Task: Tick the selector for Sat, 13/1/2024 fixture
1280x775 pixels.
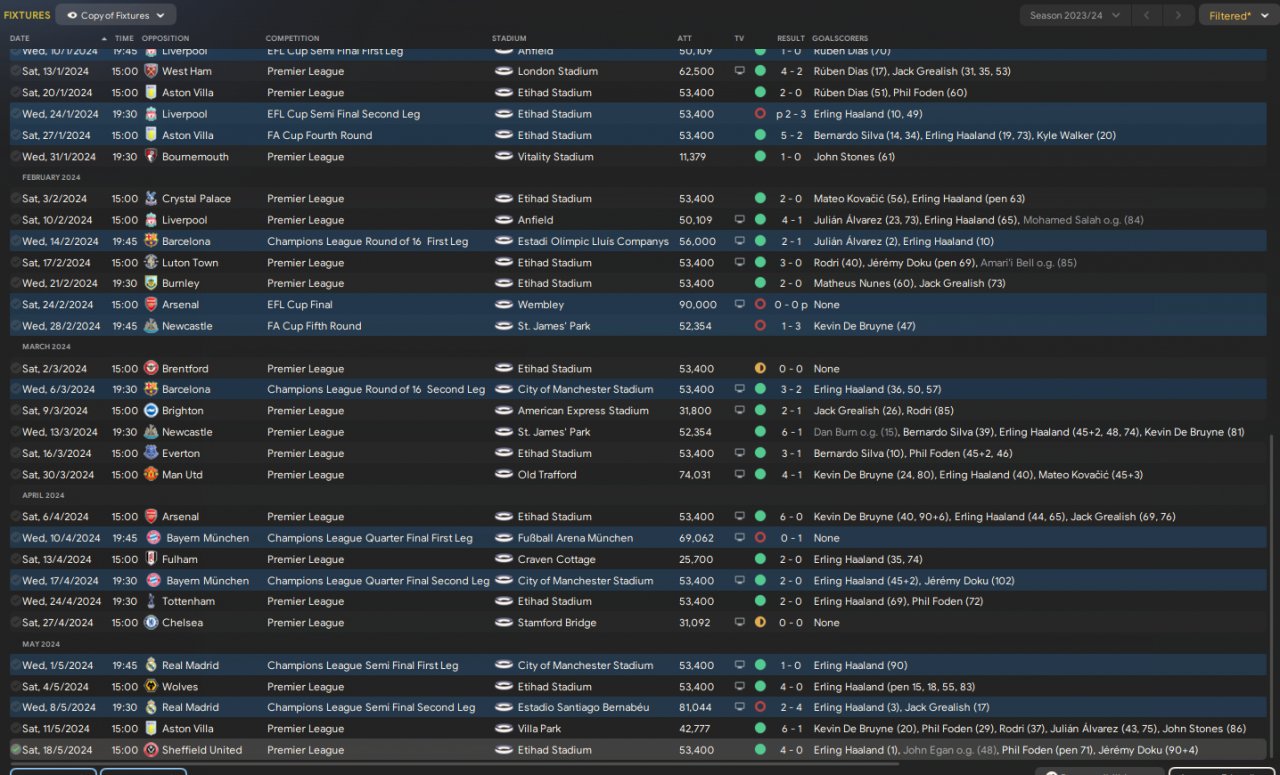Action: pyautogui.click(x=15, y=71)
